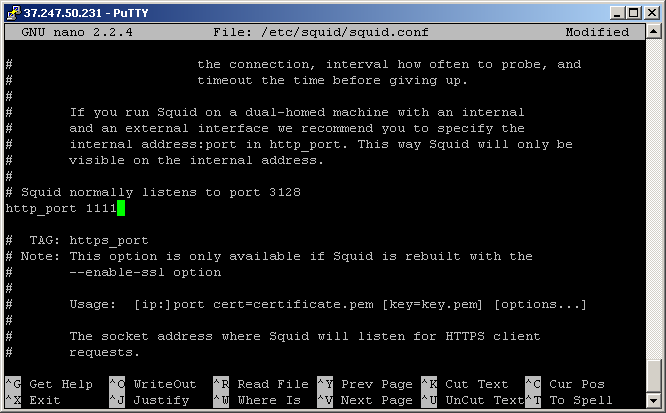The image size is (666, 413).
Task: Click the green cursor after 1111
Action: [121, 208]
